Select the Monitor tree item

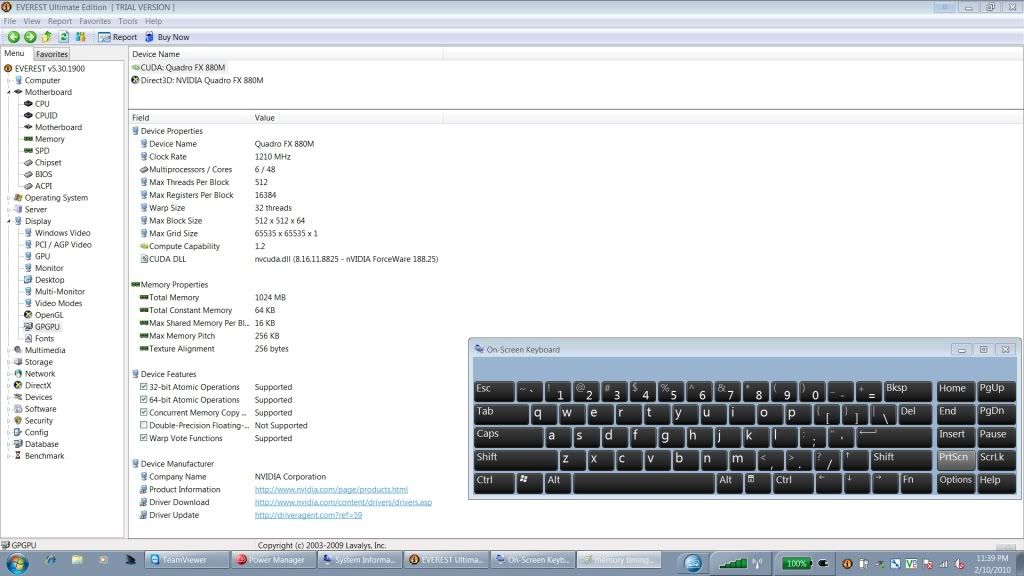49,268
